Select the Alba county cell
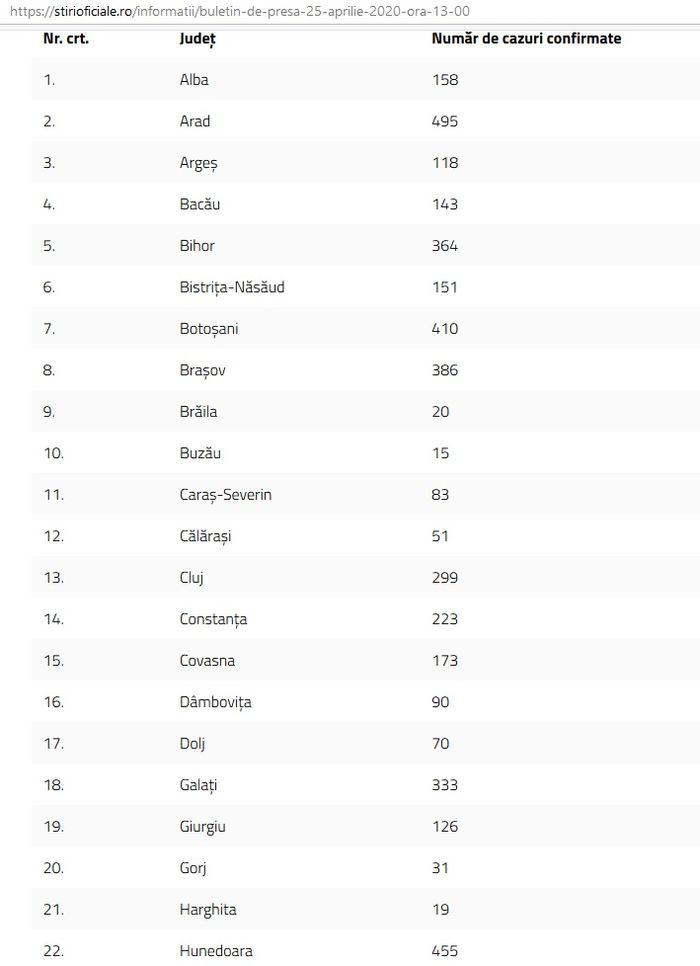 coord(194,80)
